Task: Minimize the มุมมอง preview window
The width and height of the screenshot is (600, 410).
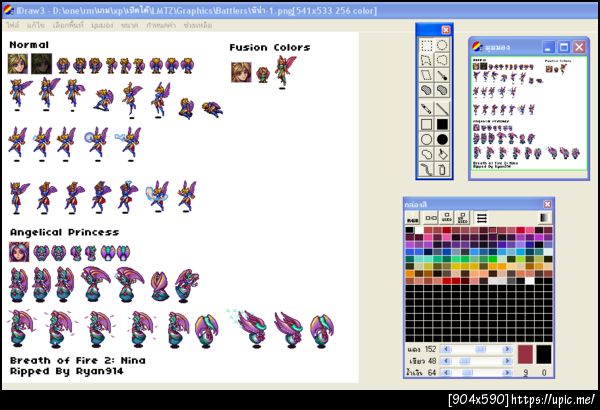Action: (x=549, y=47)
